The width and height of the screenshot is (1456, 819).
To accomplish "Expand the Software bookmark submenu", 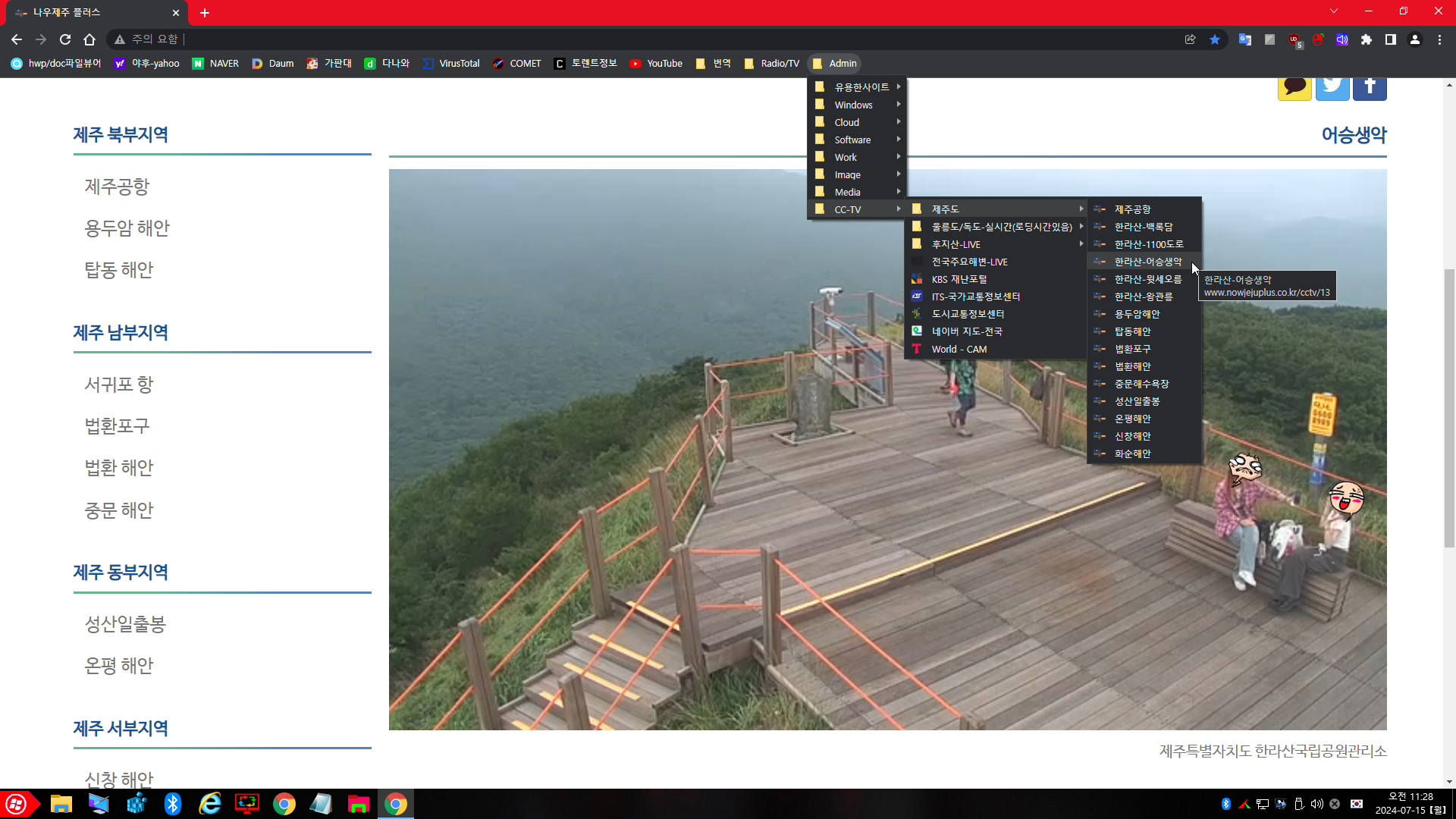I will tap(857, 140).
